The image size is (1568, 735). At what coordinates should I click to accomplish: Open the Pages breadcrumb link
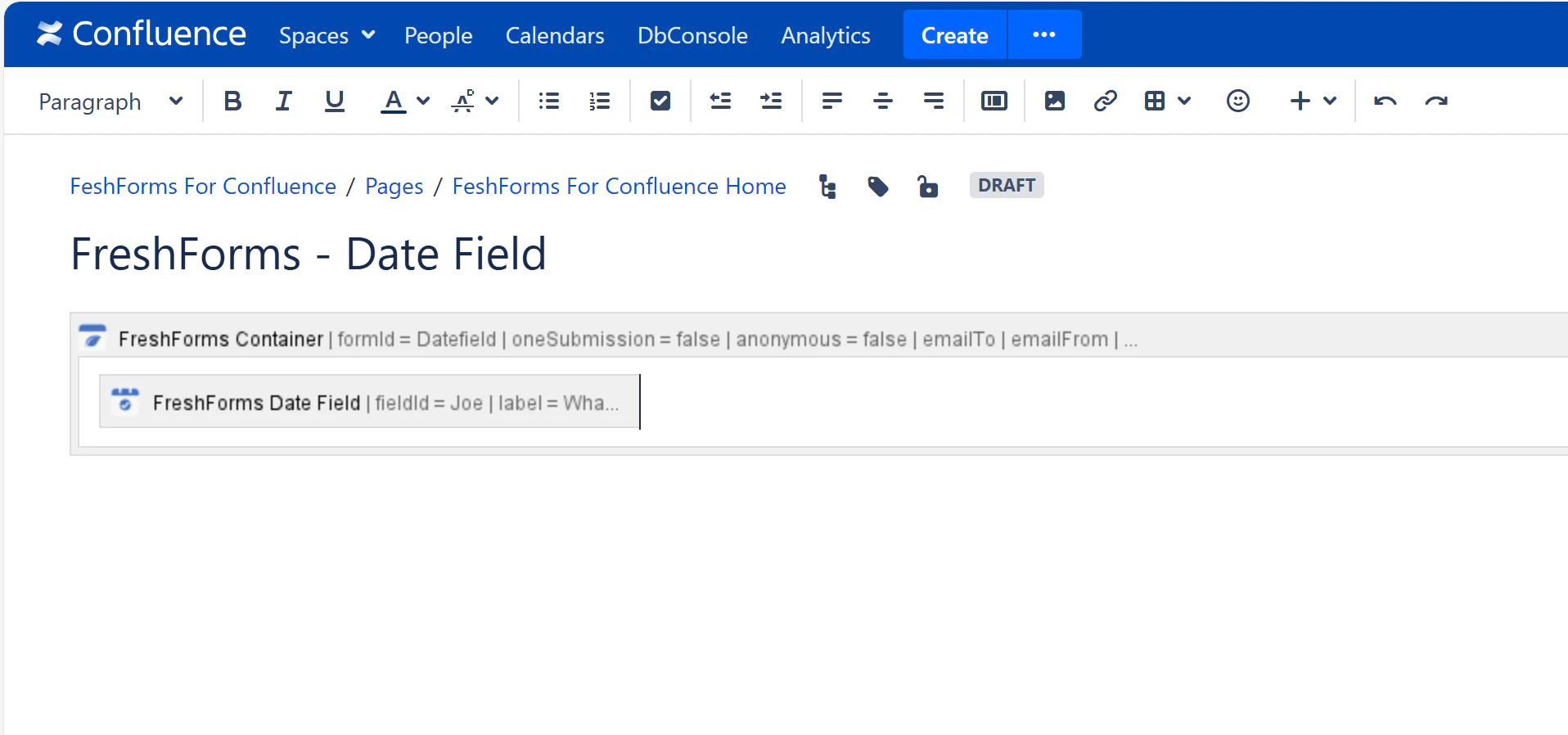394,186
